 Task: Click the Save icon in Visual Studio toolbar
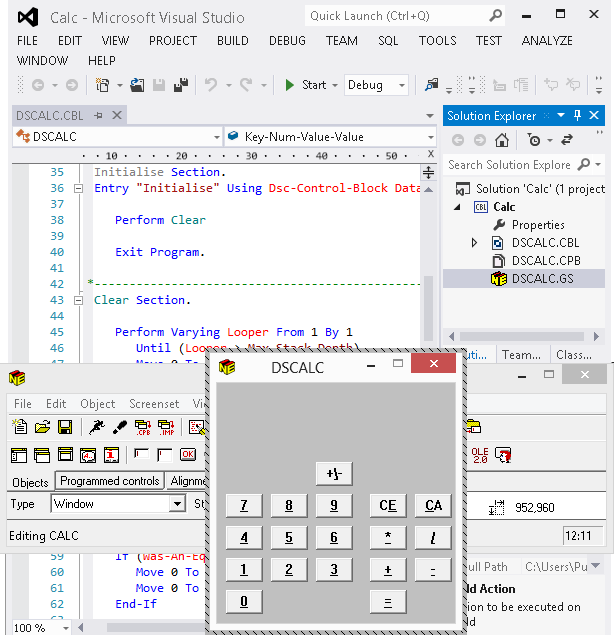[x=158, y=86]
